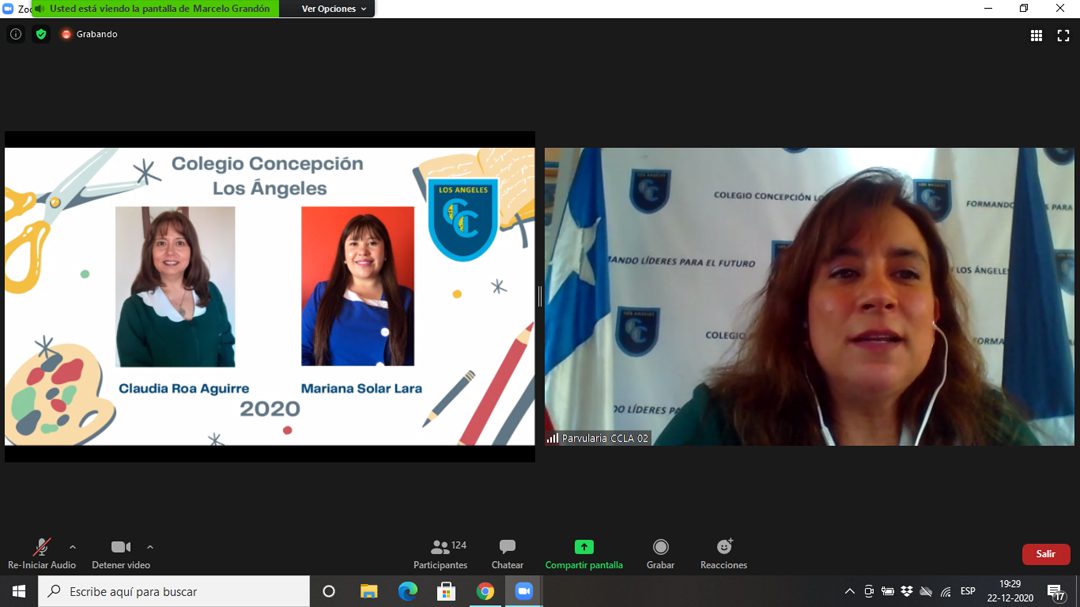Toggle Detener video camera
Screen dimensions: 1080x607
click(x=121, y=553)
